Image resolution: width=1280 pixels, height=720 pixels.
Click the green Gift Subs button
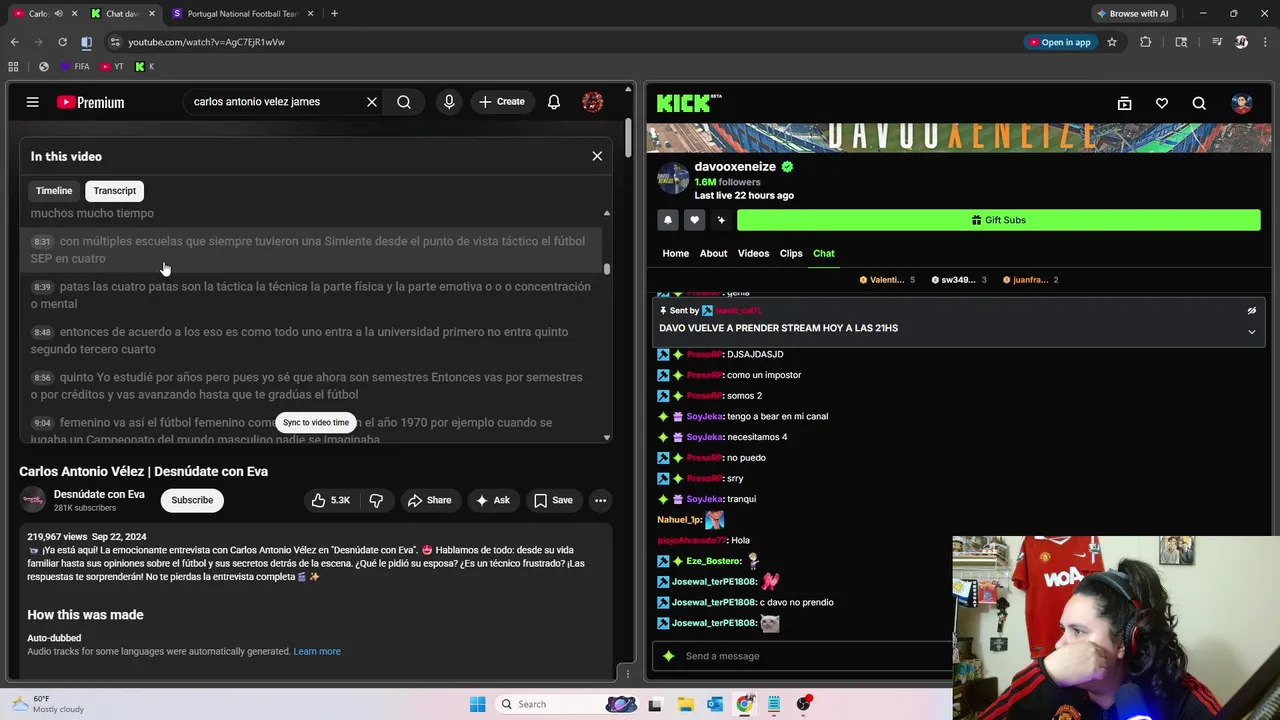(x=998, y=220)
